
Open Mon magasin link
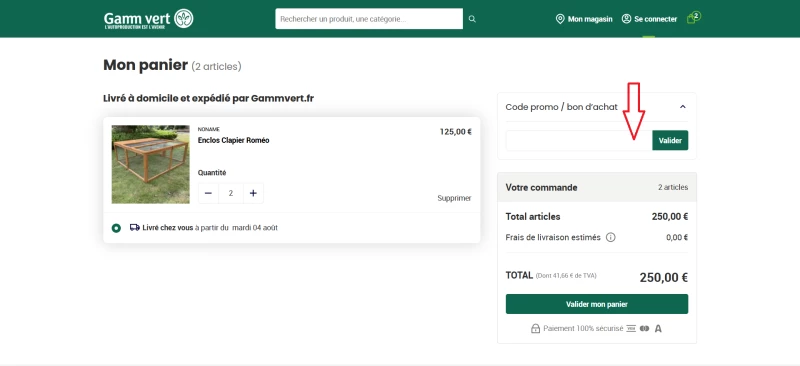590,19
